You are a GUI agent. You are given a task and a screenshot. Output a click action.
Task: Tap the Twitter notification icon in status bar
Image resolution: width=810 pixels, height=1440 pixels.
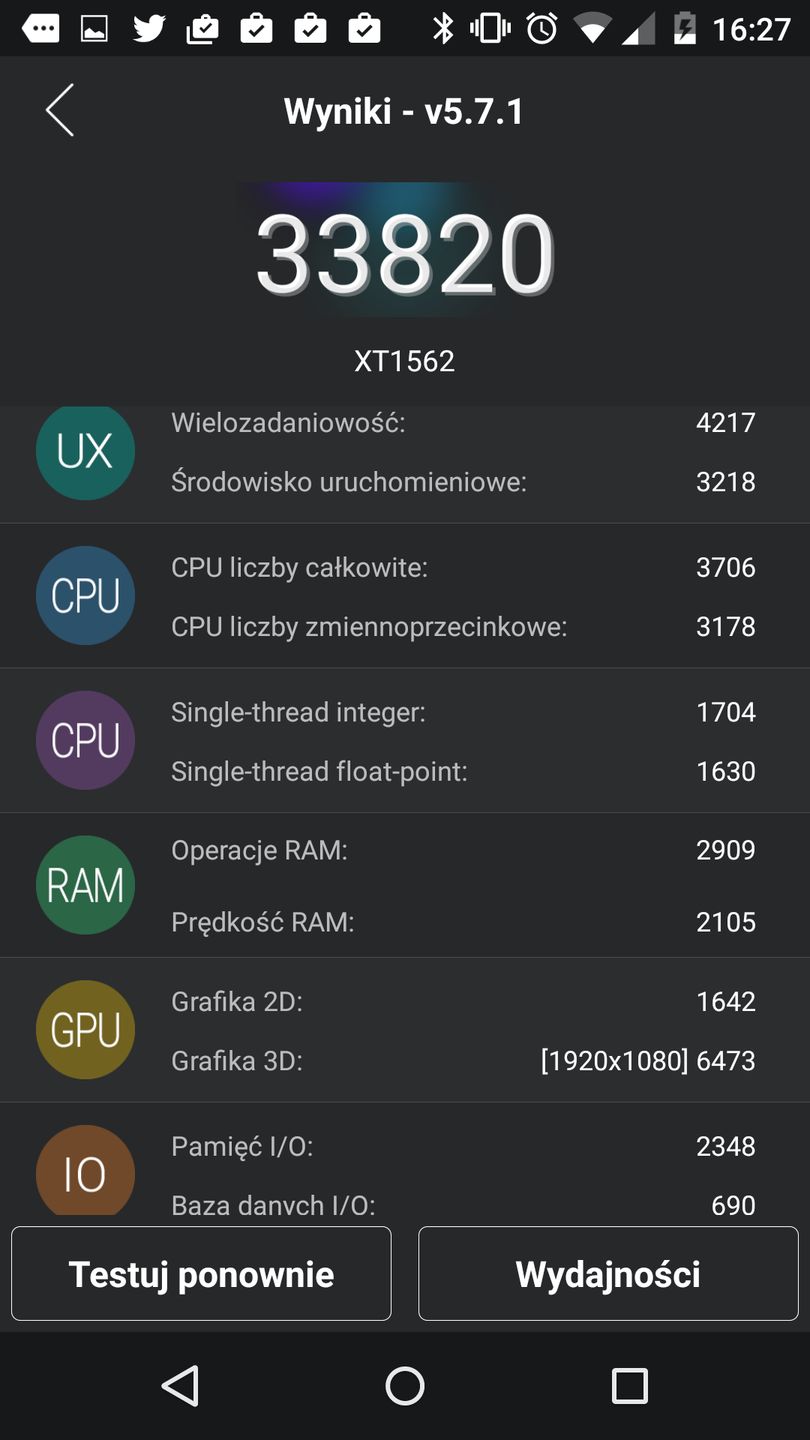pyautogui.click(x=149, y=28)
